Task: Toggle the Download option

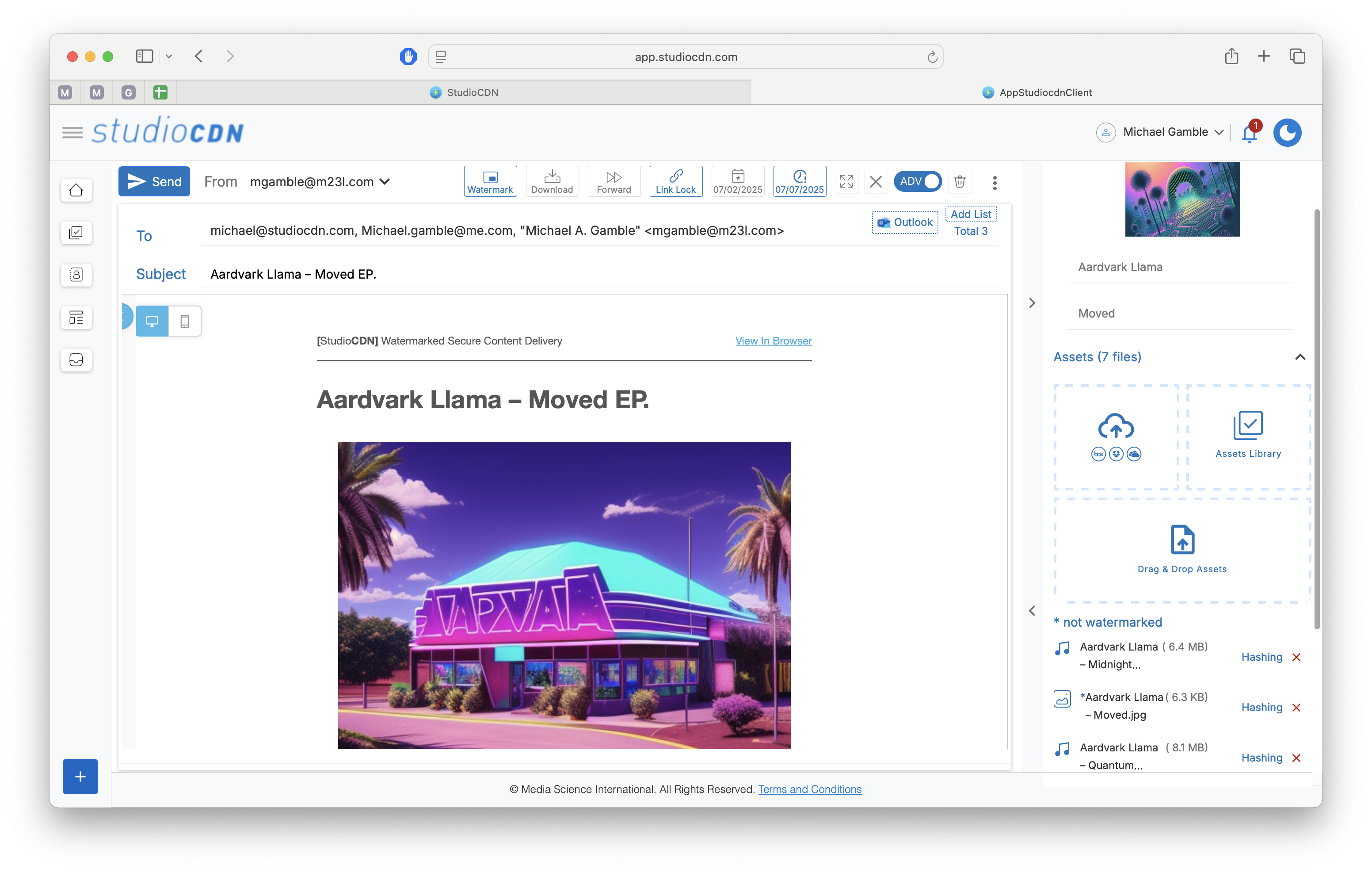Action: (552, 181)
